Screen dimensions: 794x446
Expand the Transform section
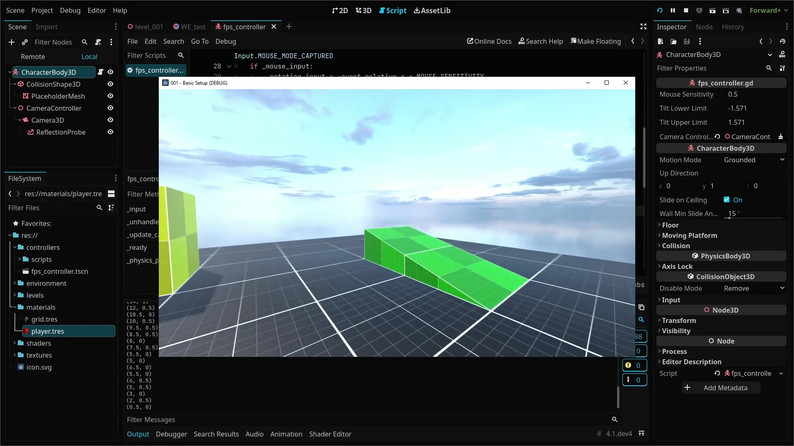coord(679,320)
